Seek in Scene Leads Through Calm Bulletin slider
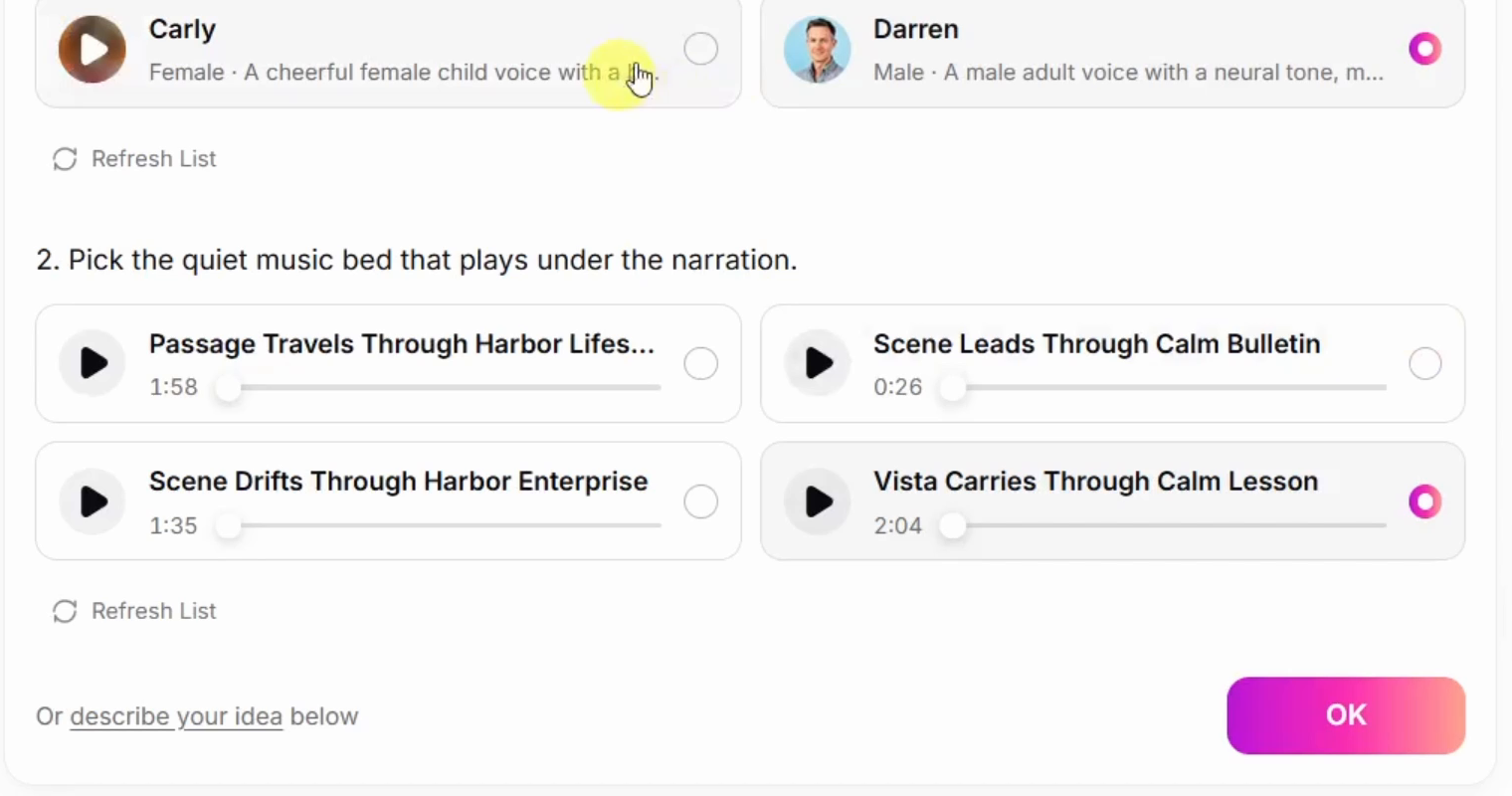The height and width of the screenshot is (796, 1512). click(x=1164, y=387)
